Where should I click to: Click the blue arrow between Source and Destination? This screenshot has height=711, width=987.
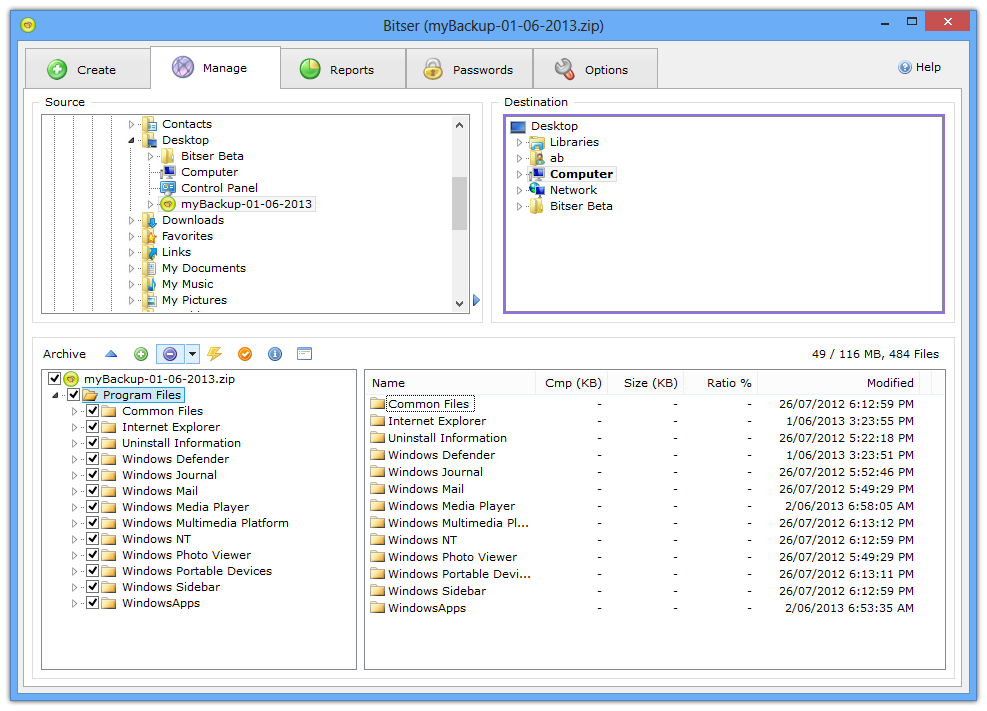pyautogui.click(x=477, y=300)
